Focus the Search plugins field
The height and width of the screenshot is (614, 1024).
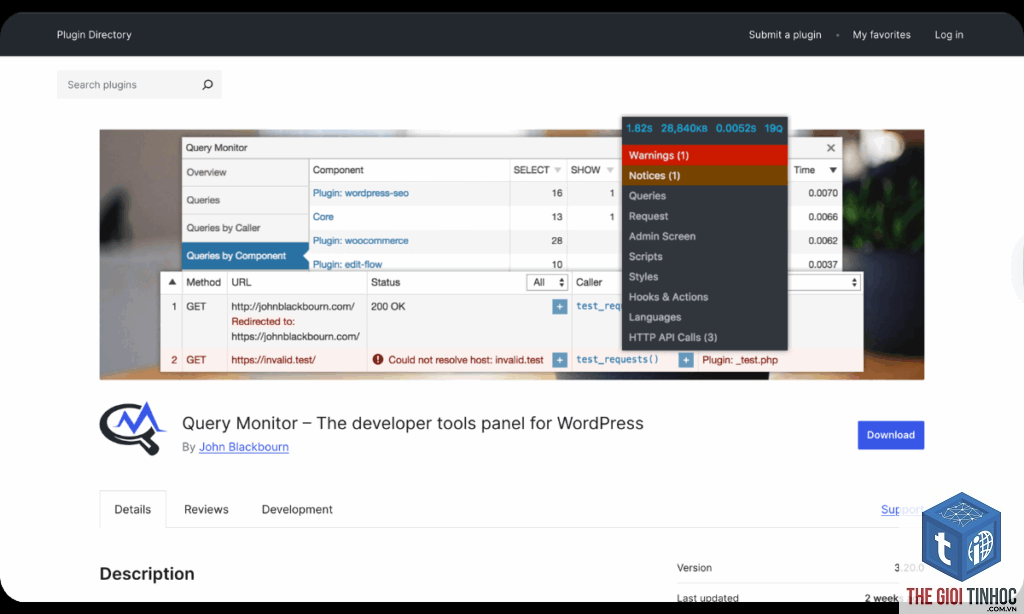pos(139,84)
